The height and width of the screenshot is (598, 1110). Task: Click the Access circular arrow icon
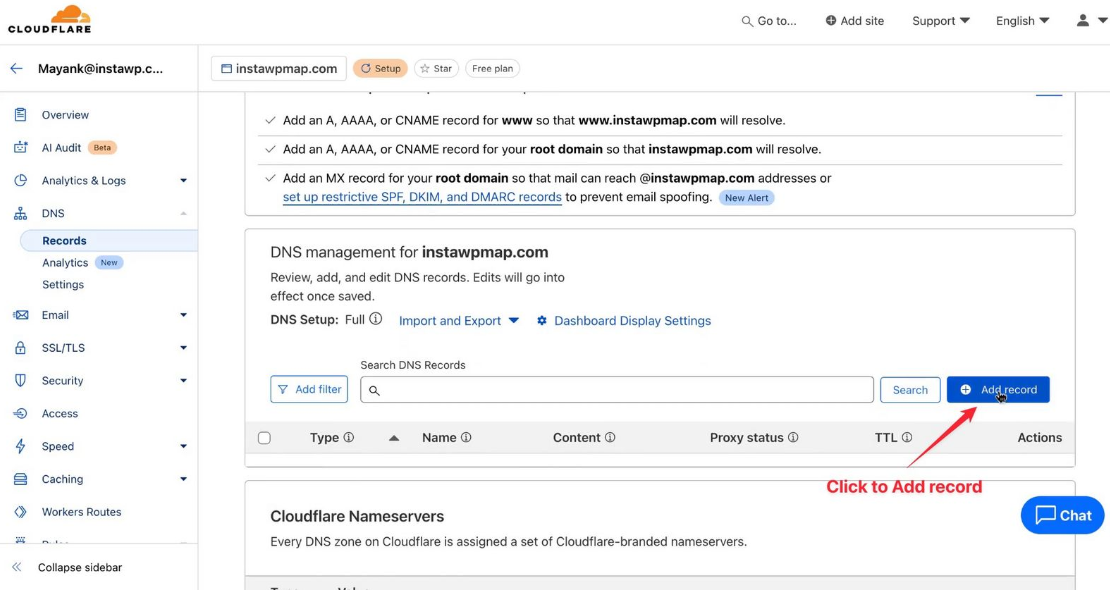coord(21,413)
